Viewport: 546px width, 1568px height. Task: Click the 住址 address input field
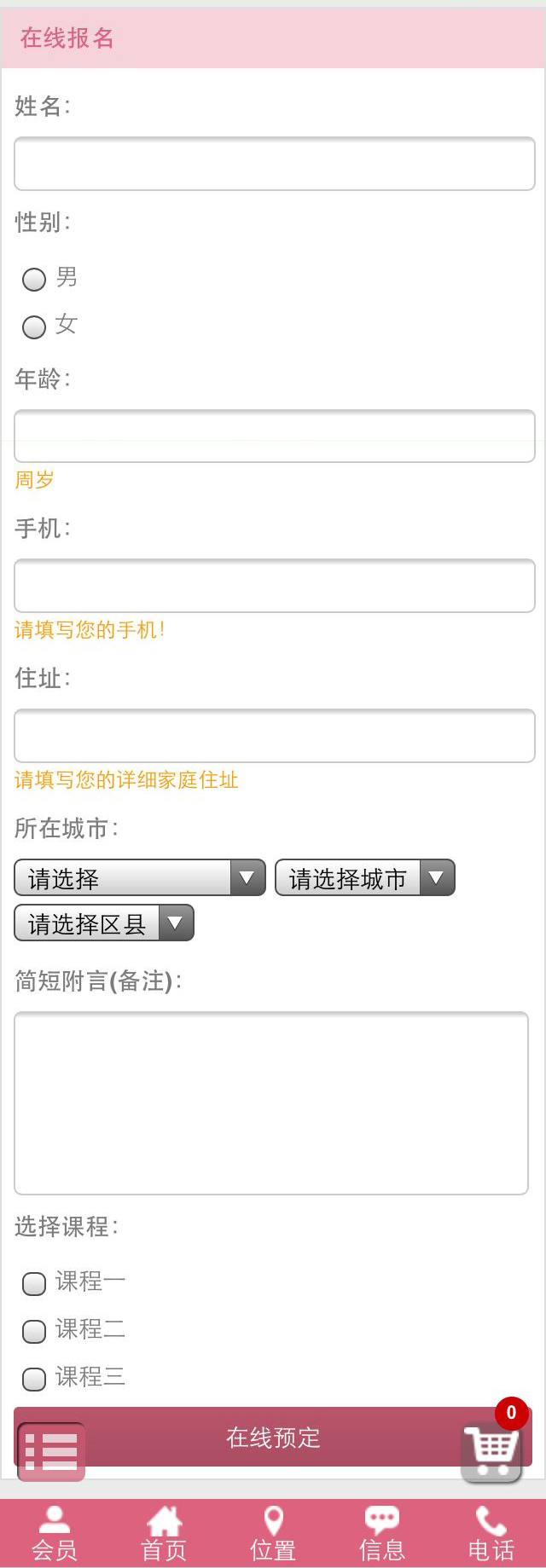point(274,736)
